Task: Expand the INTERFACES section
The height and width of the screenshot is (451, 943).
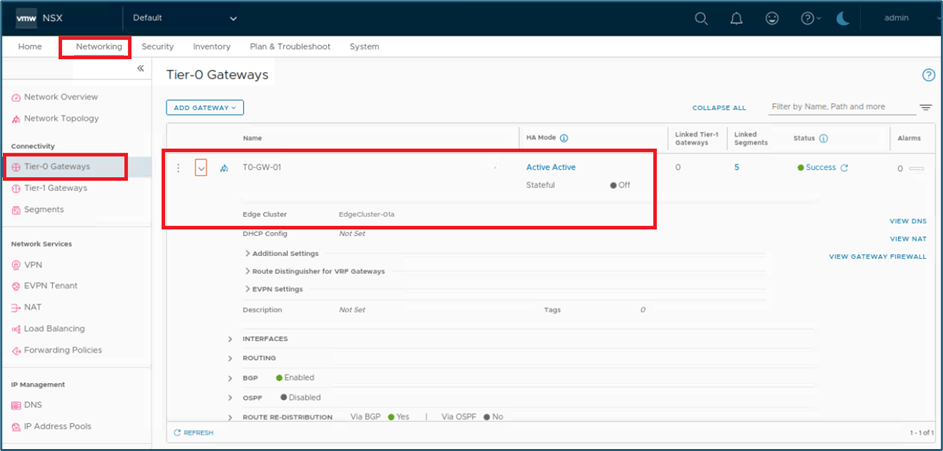Action: [x=230, y=339]
